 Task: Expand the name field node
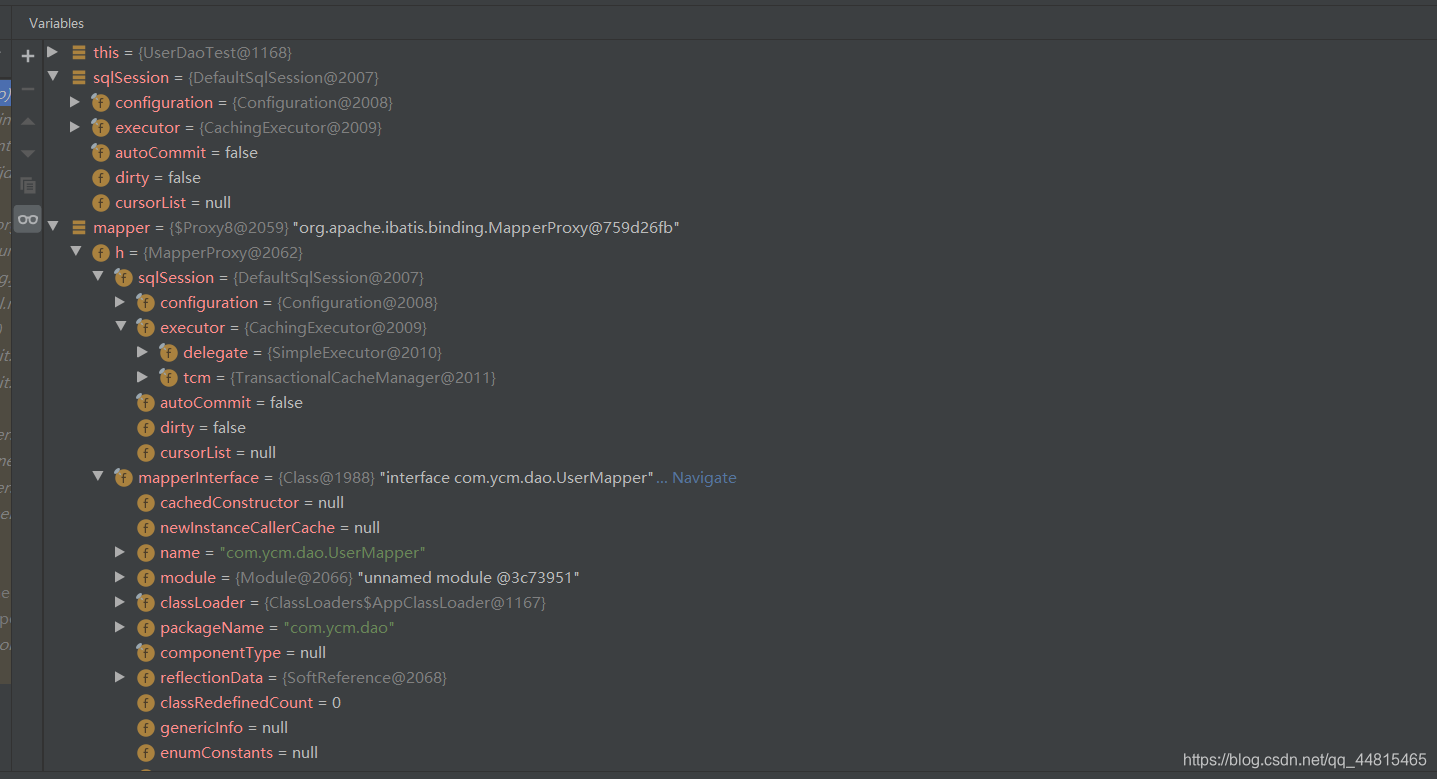point(120,552)
